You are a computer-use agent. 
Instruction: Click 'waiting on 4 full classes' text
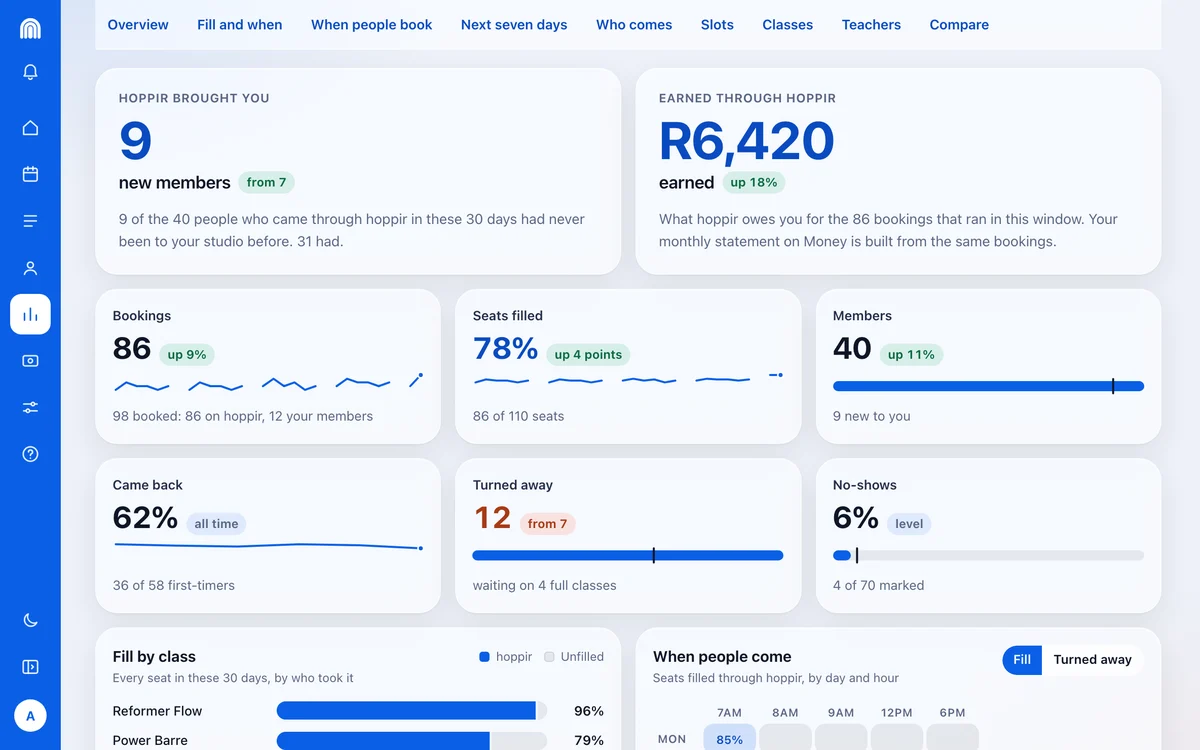point(544,585)
